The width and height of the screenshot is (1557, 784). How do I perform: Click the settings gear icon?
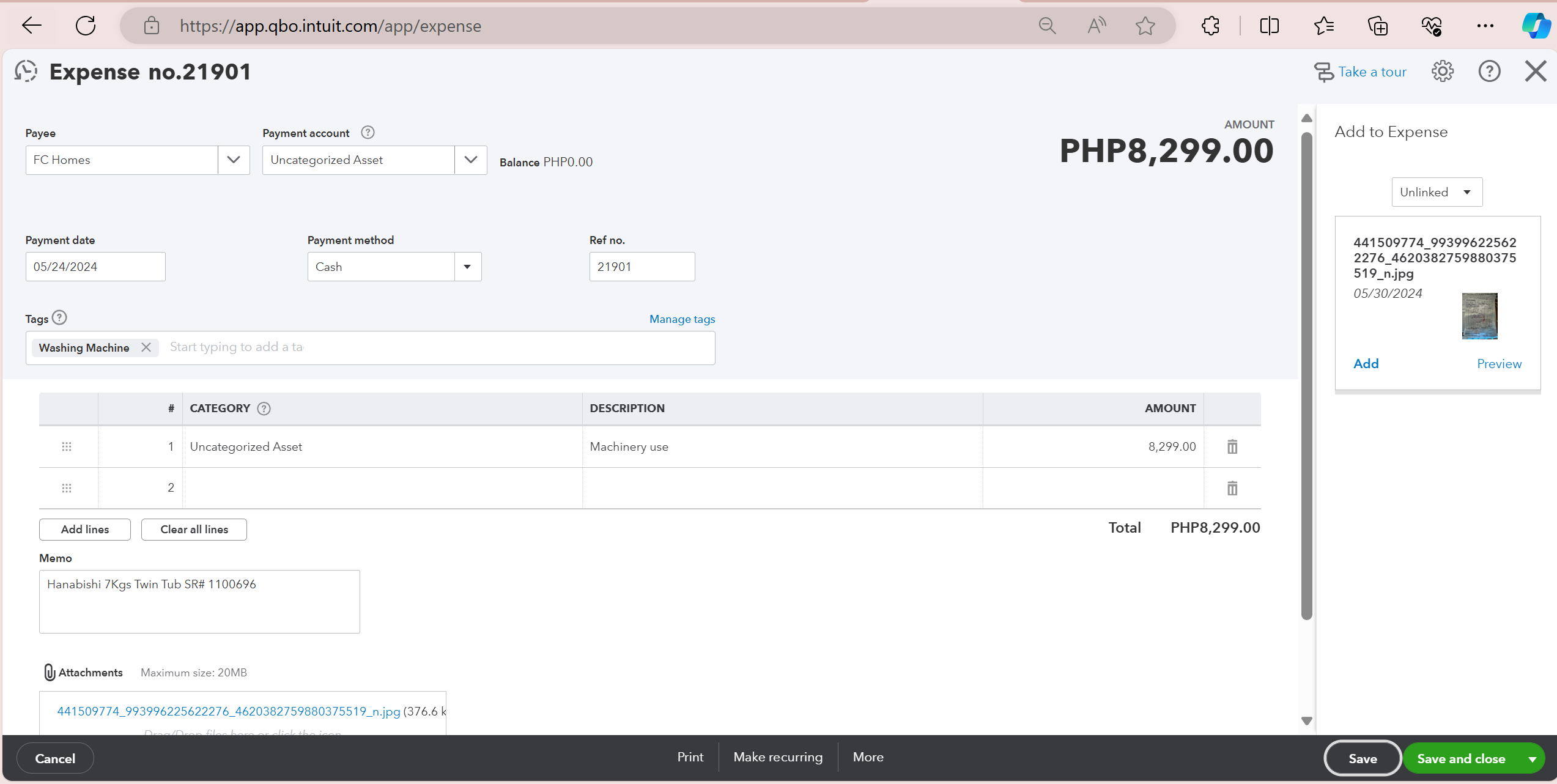[1442, 72]
